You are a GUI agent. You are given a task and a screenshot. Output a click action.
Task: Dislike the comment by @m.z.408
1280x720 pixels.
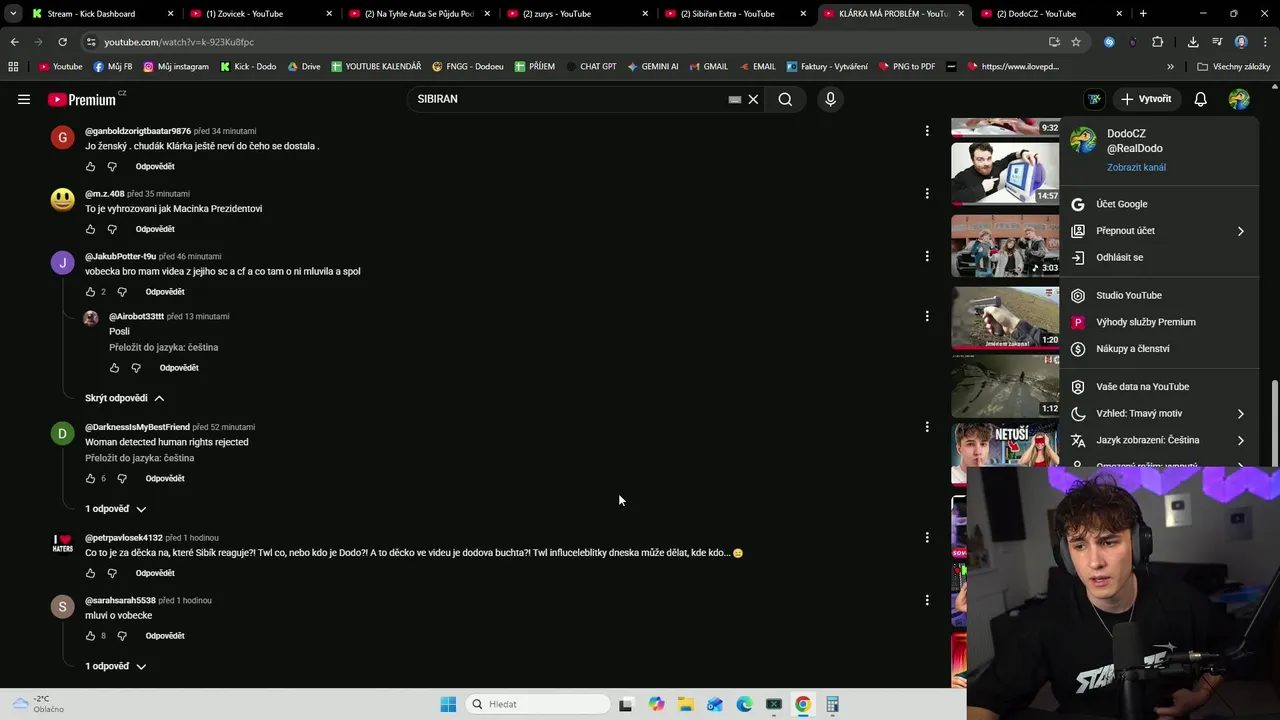point(112,229)
